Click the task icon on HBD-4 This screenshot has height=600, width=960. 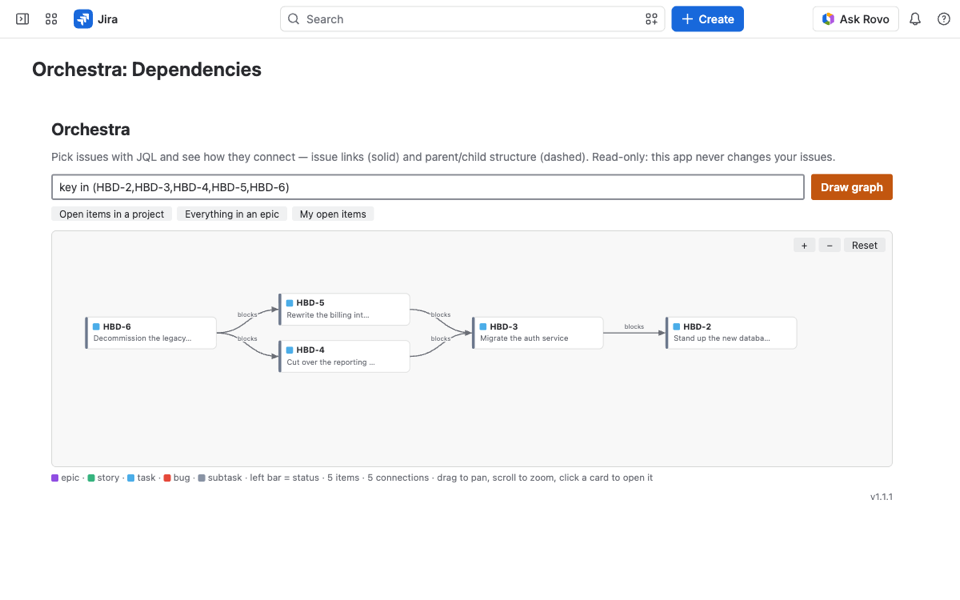290,350
